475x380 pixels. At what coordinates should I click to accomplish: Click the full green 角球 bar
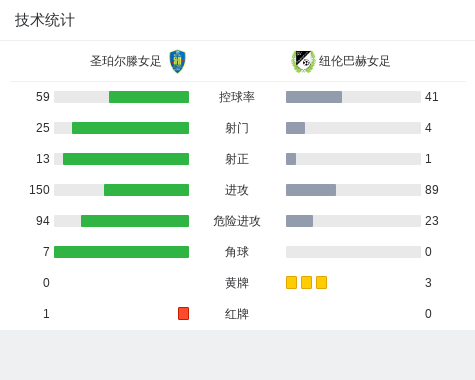click(x=121, y=252)
